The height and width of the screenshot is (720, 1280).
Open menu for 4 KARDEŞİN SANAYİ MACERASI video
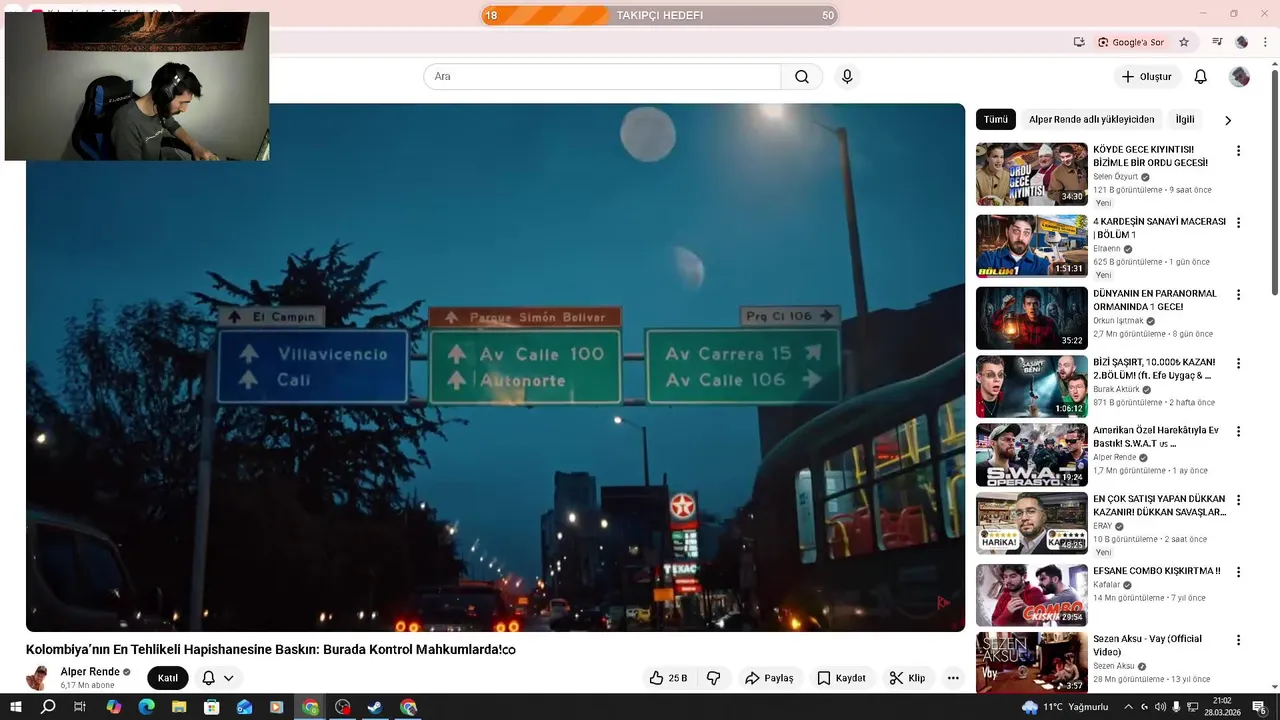coord(1238,223)
